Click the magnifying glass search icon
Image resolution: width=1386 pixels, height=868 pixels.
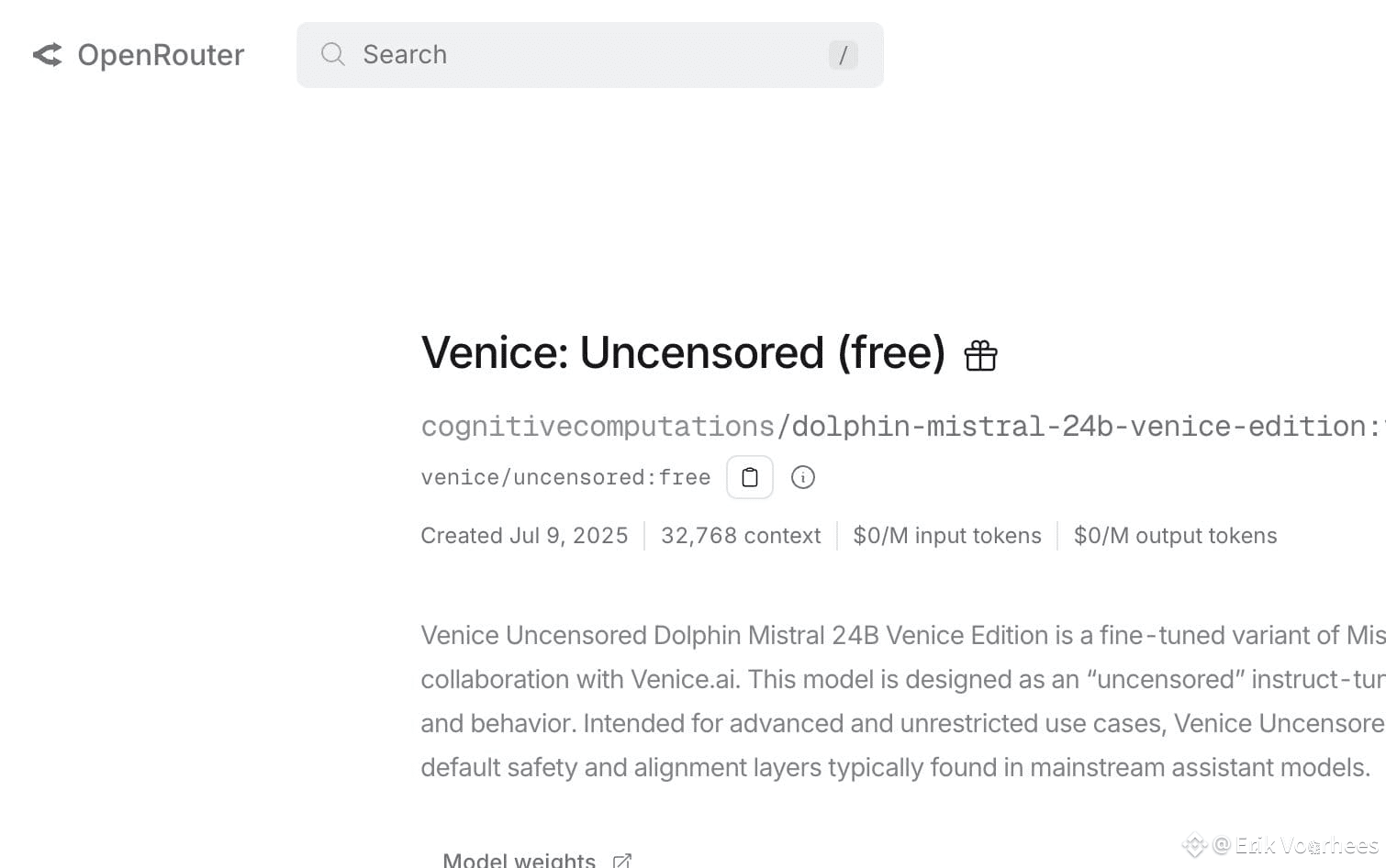pyautogui.click(x=332, y=55)
